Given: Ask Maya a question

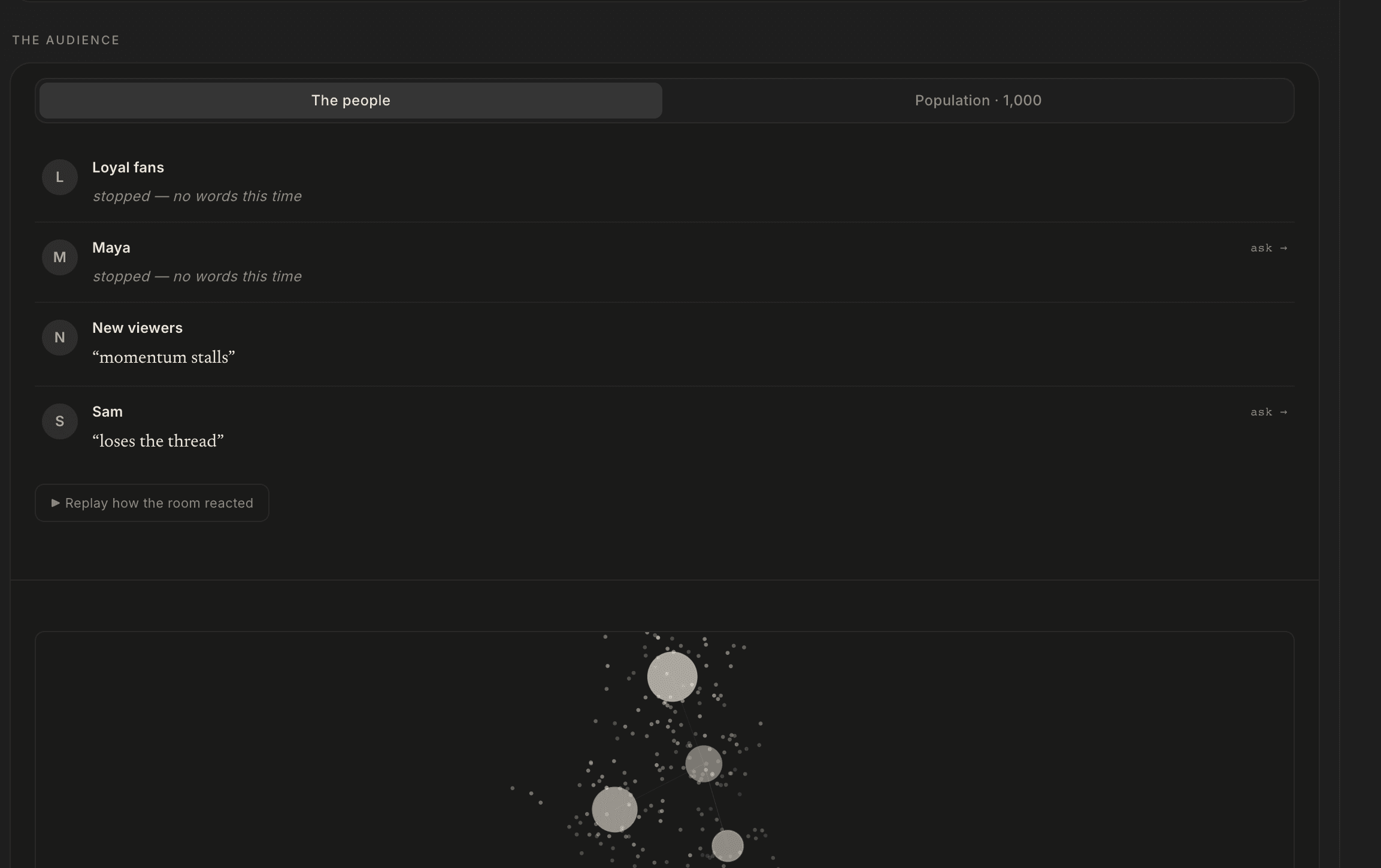Looking at the screenshot, I should pyautogui.click(x=1268, y=248).
